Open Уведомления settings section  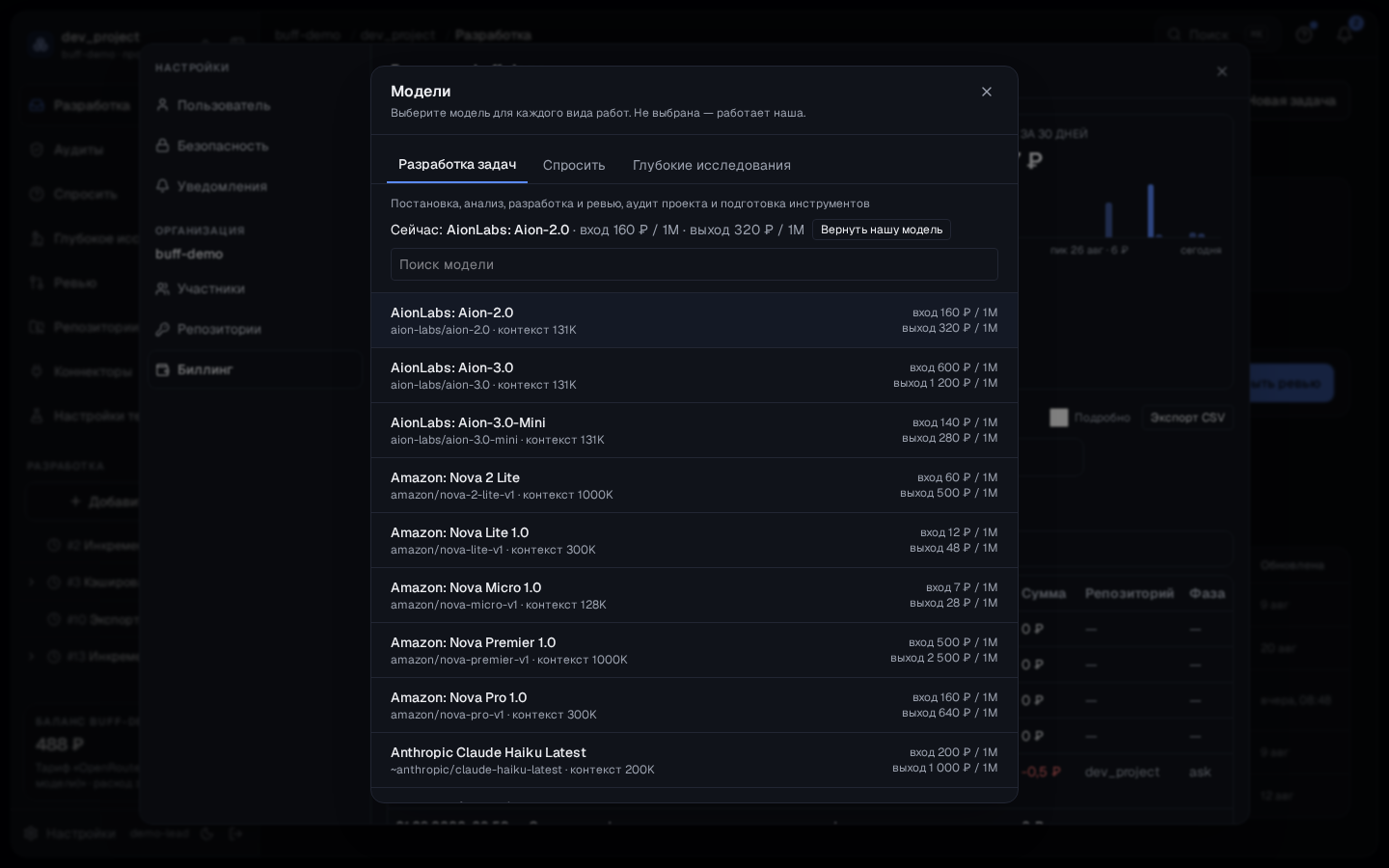click(255, 186)
